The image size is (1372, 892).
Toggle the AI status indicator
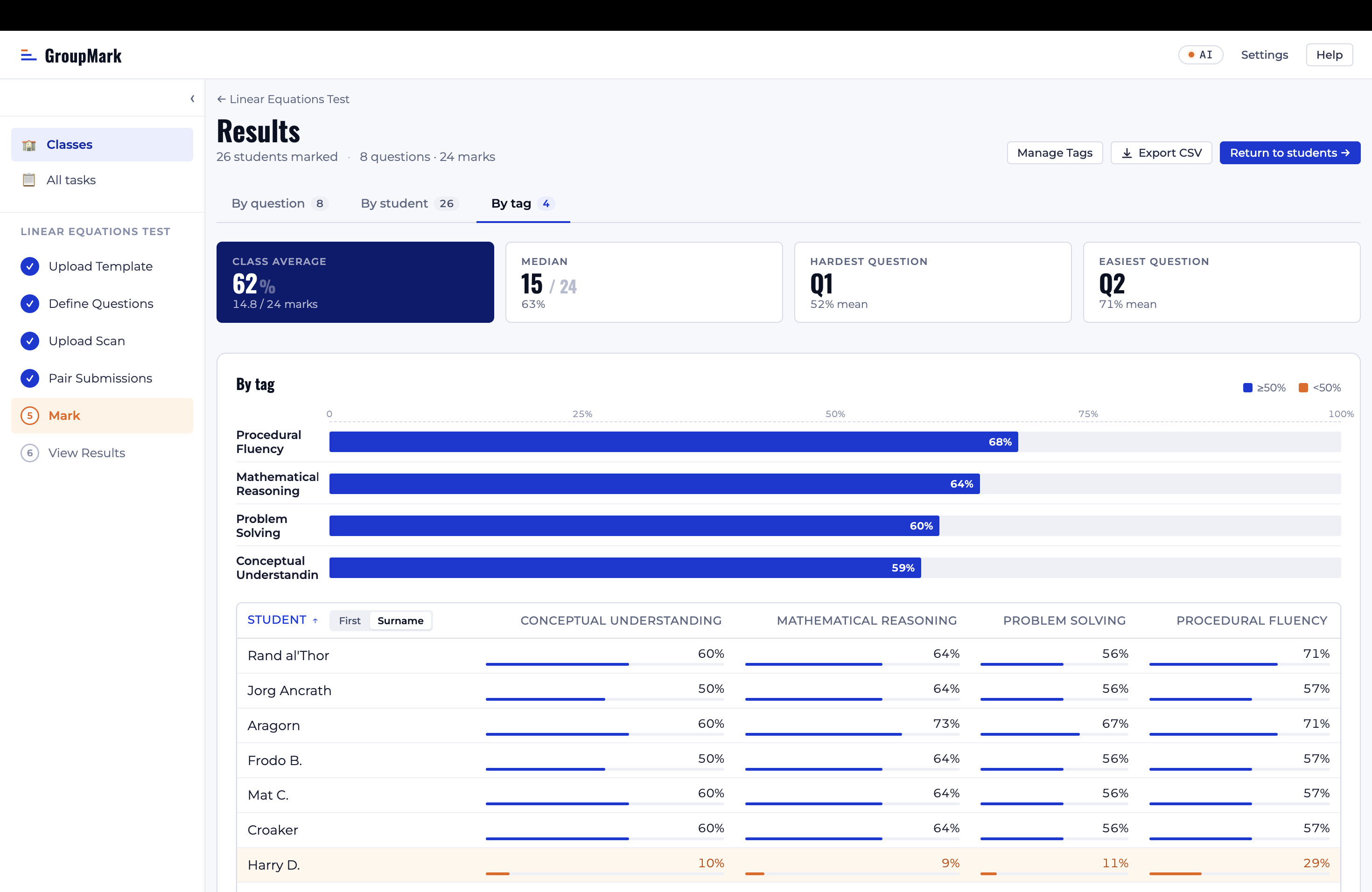(1200, 55)
